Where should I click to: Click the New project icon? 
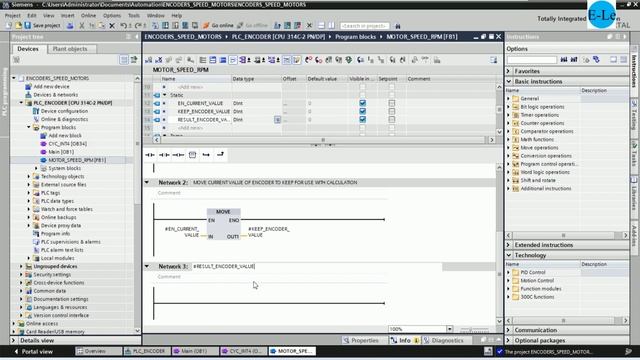[9, 26]
